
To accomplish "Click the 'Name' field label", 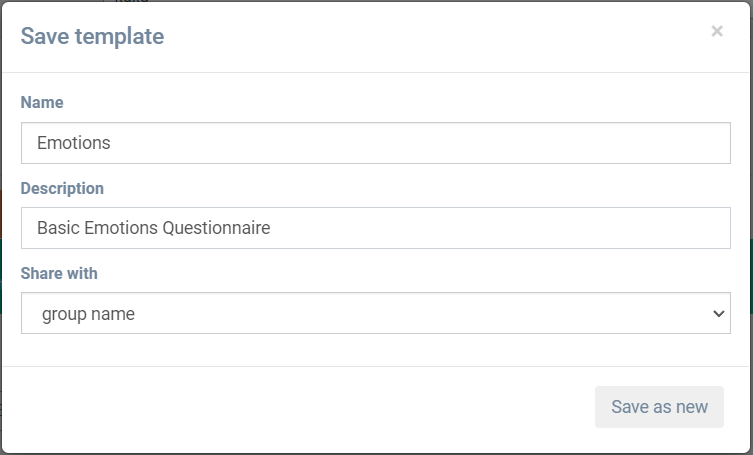I will tap(42, 102).
